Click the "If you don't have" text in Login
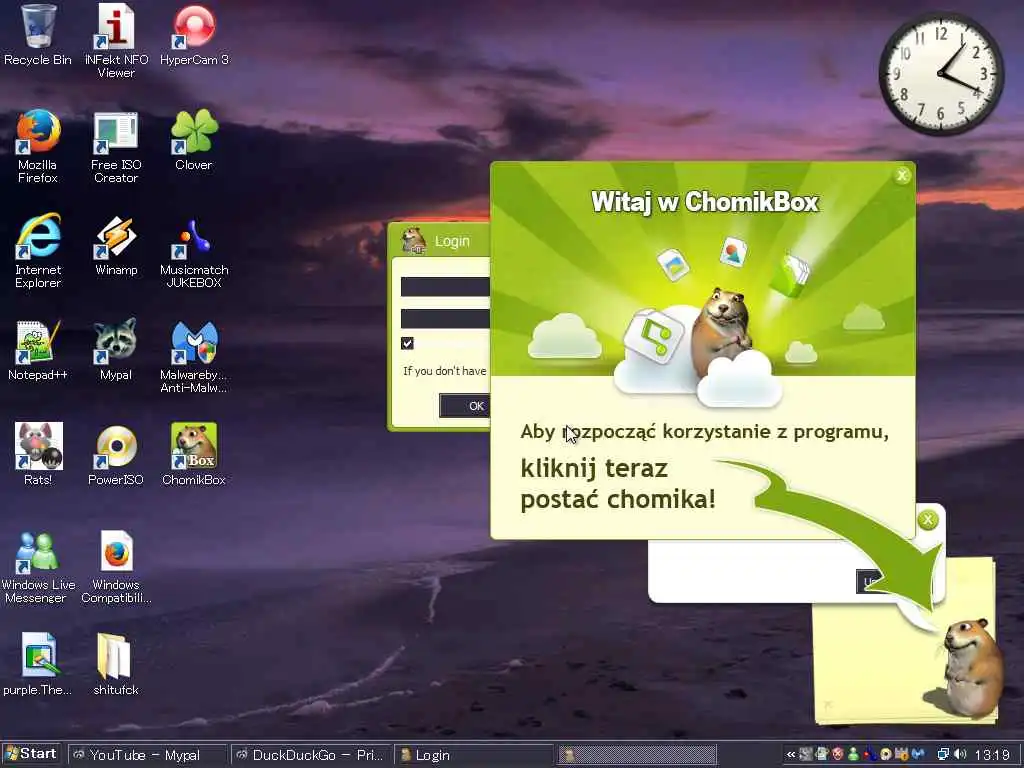Image resolution: width=1024 pixels, height=768 pixels. pos(445,371)
